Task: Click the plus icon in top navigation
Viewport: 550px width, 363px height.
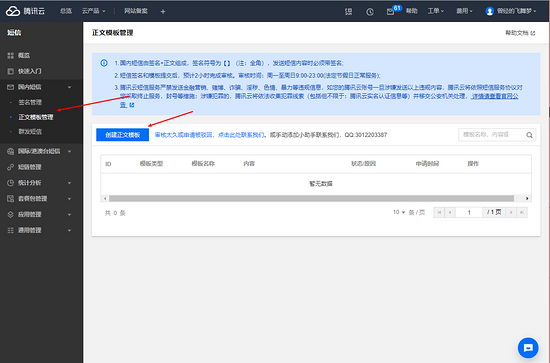Action: coord(163,12)
